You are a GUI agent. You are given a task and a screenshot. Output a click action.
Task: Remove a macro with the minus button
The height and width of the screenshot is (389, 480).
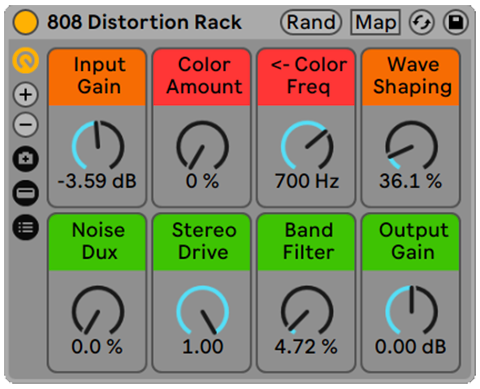(26, 125)
